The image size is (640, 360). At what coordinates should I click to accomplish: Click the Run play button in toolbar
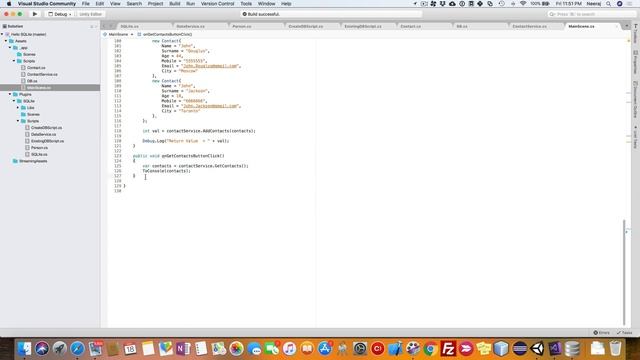35,14
